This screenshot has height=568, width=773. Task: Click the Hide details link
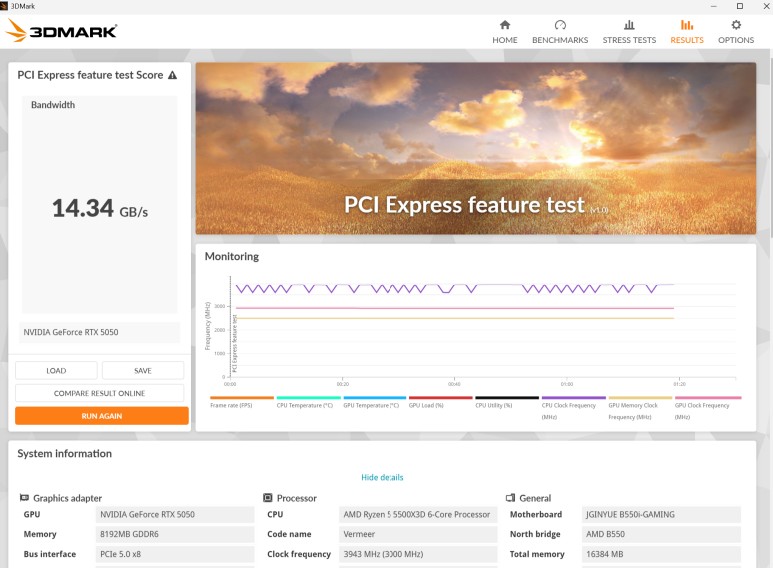pyautogui.click(x=382, y=477)
